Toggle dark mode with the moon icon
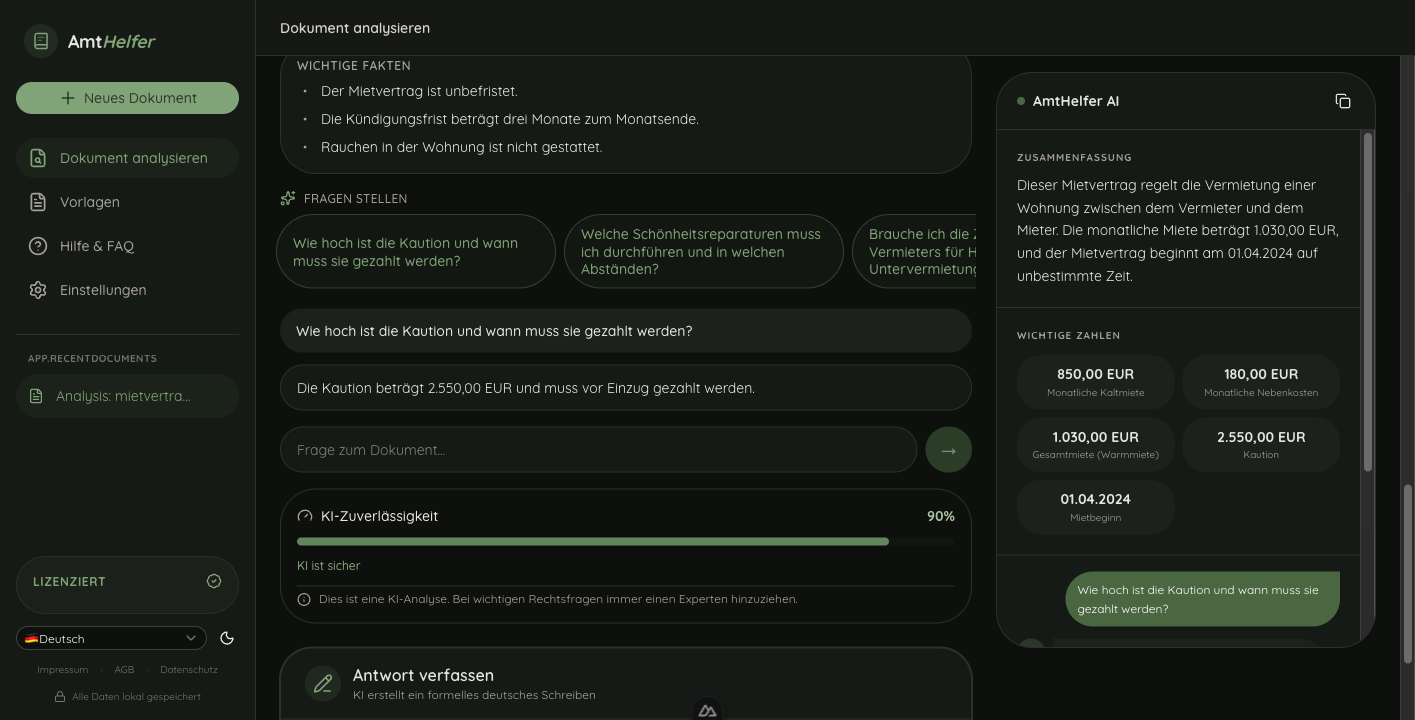1415x720 pixels. pos(227,638)
